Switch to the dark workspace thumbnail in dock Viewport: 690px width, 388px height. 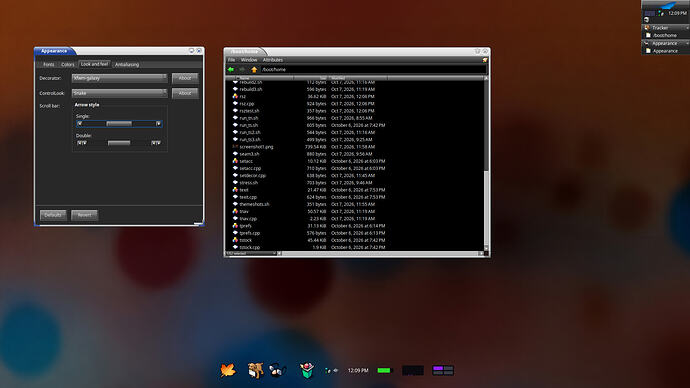[x=413, y=370]
